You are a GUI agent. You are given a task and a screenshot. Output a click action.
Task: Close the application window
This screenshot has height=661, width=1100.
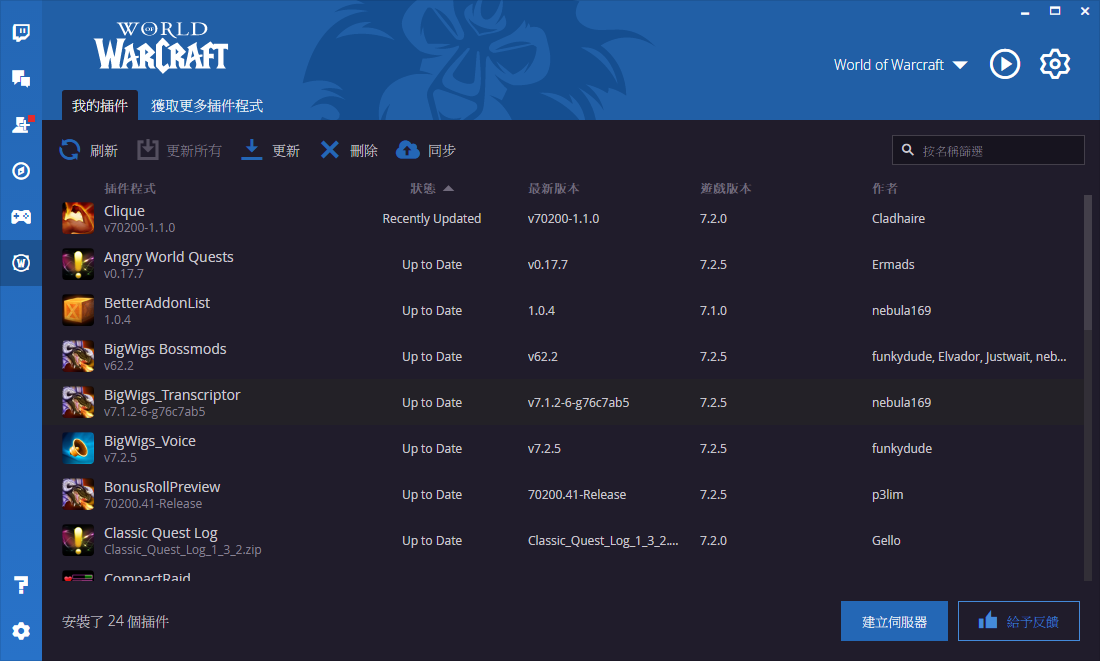pos(1085,11)
